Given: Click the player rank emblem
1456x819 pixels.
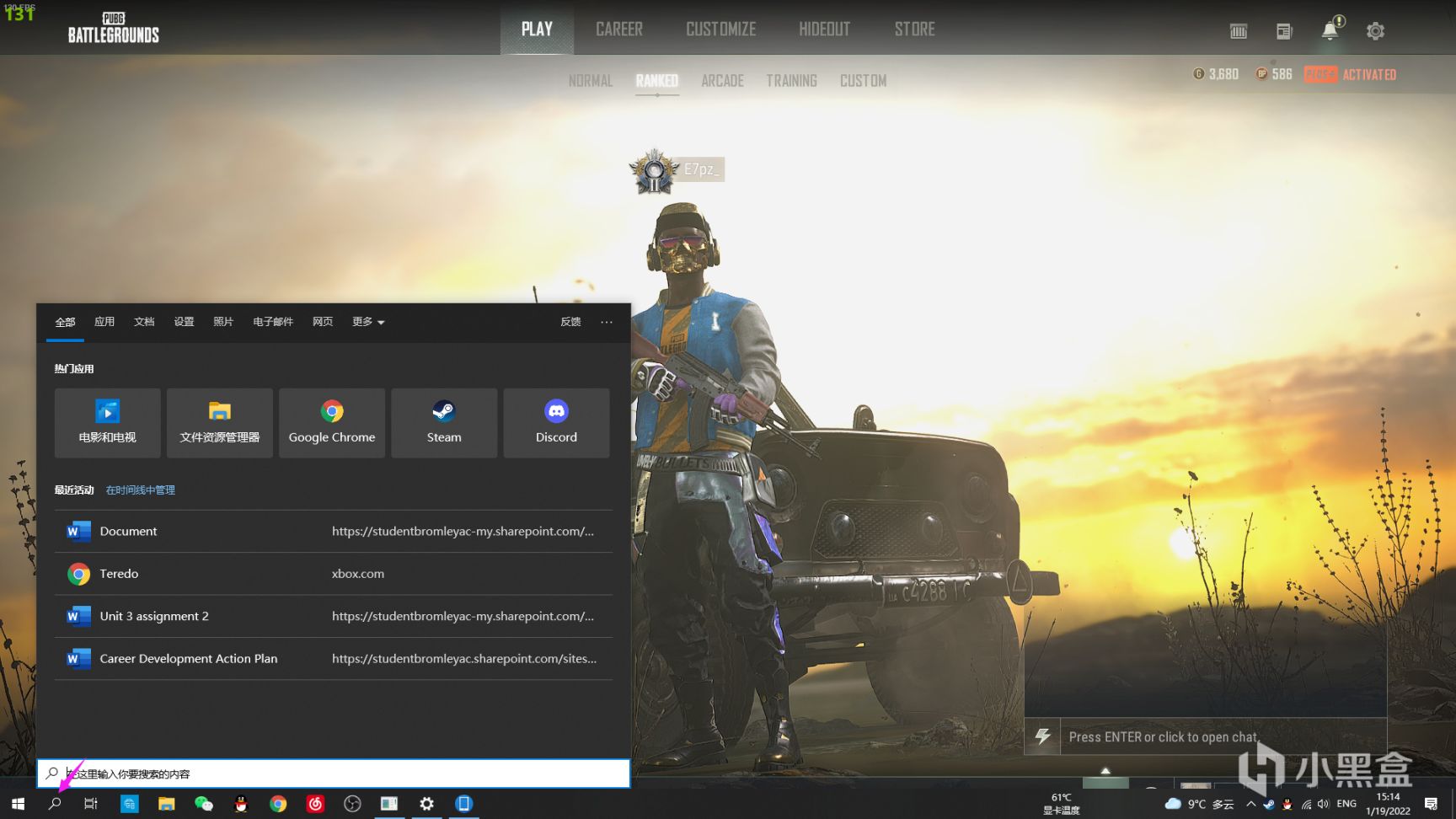Looking at the screenshot, I should tap(654, 171).
